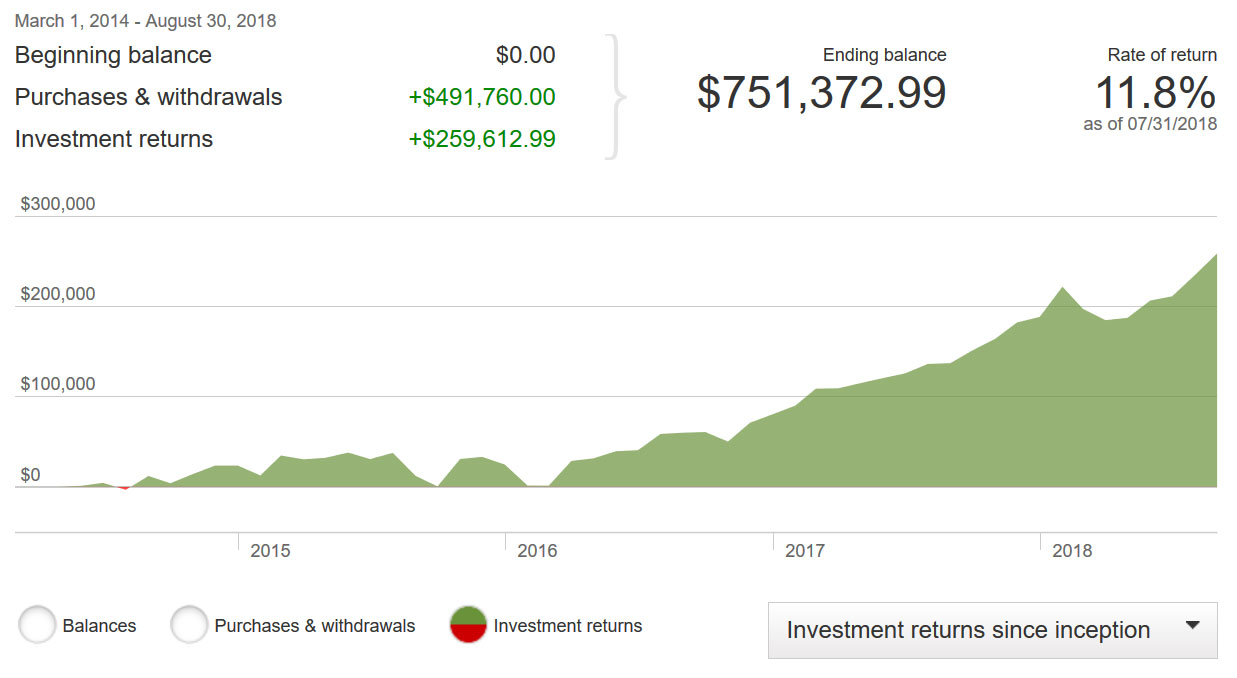Select the Balances radio button
1237x678 pixels.
click(x=37, y=626)
